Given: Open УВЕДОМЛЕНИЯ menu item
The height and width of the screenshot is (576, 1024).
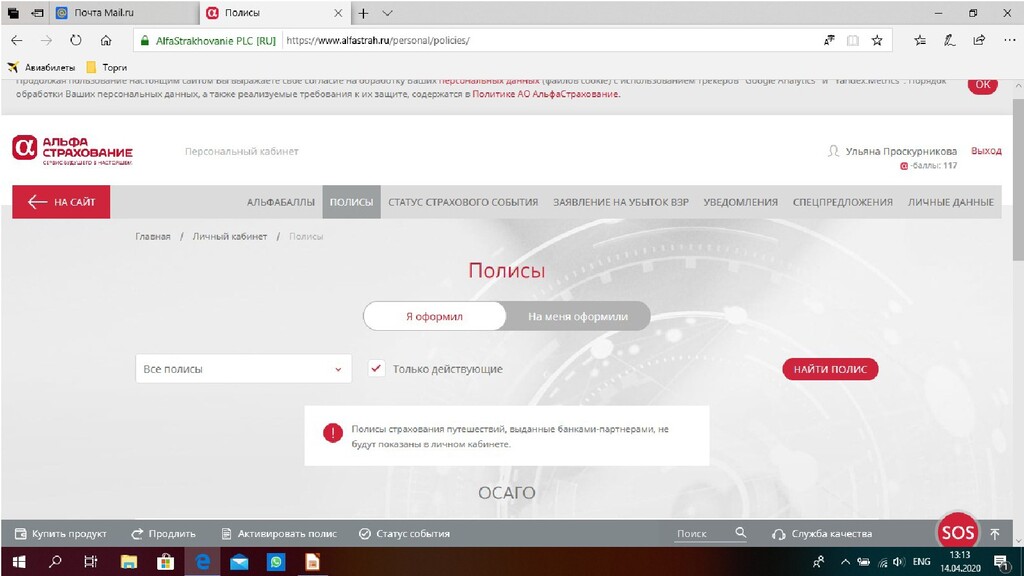Looking at the screenshot, I should pos(741,202).
